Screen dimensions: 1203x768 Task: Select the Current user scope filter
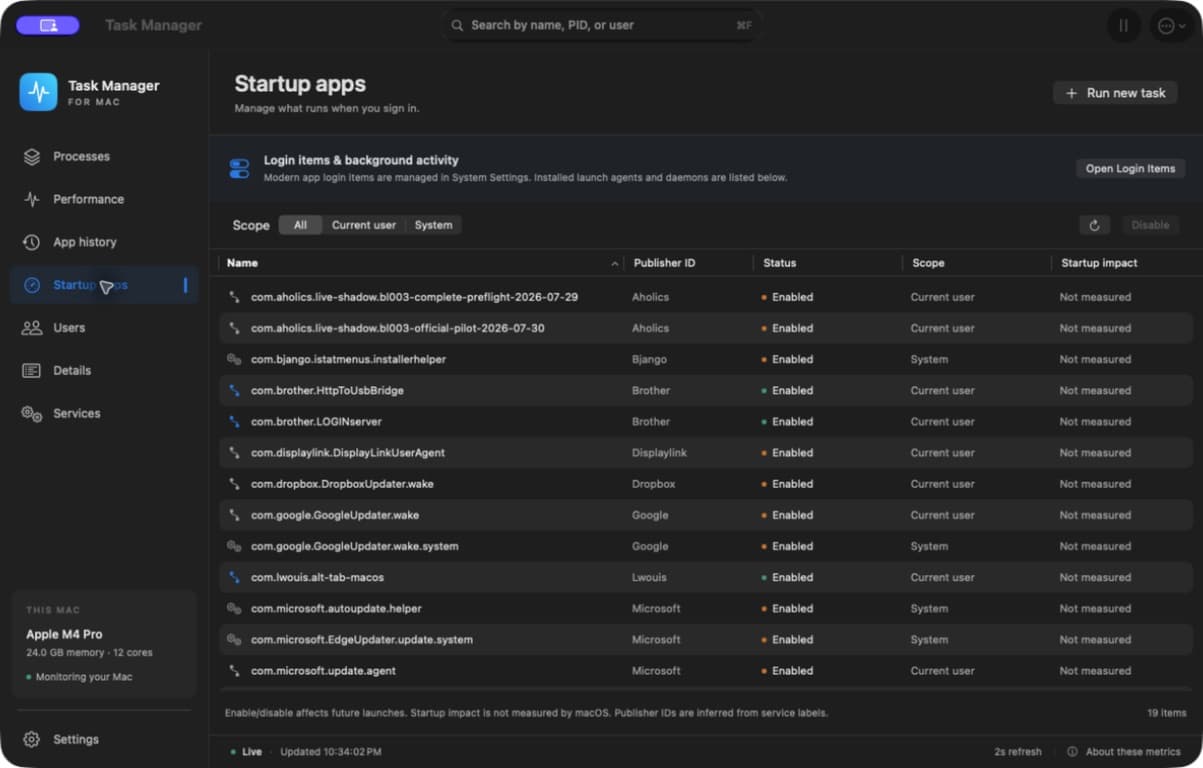(364, 225)
